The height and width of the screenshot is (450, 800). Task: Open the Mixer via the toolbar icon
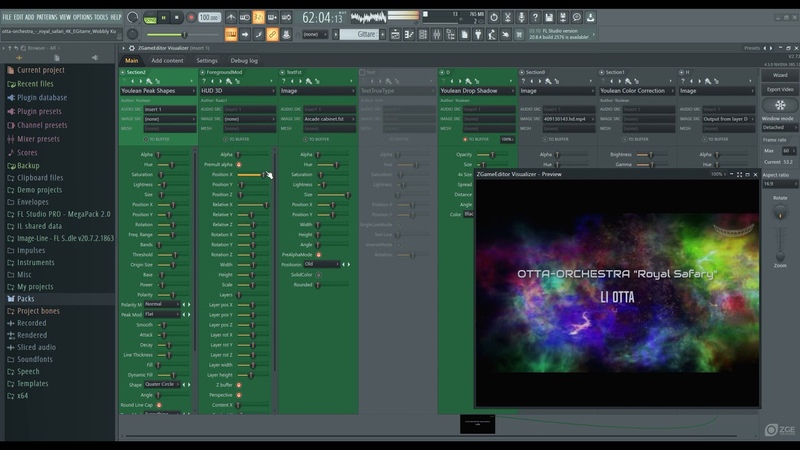[437, 34]
